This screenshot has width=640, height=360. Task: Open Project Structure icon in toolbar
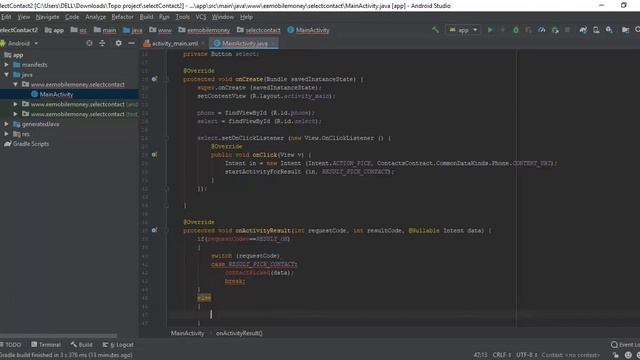point(625,30)
